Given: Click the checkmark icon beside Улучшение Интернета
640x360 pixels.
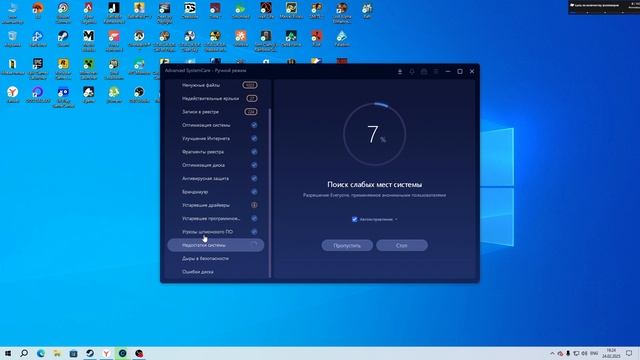Looking at the screenshot, I should point(254,138).
